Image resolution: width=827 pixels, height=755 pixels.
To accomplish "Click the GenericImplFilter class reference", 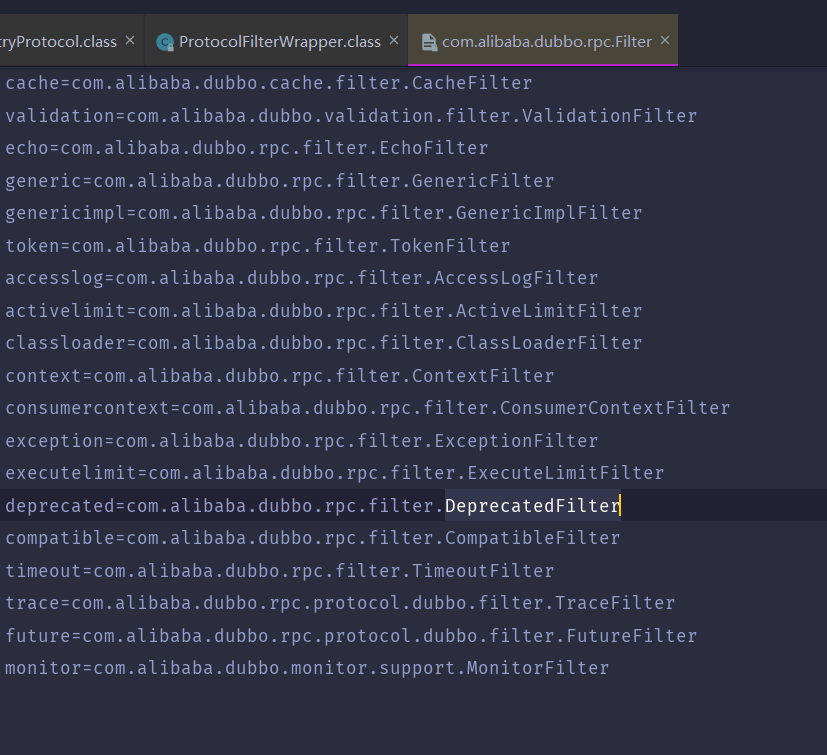I will tap(549, 213).
